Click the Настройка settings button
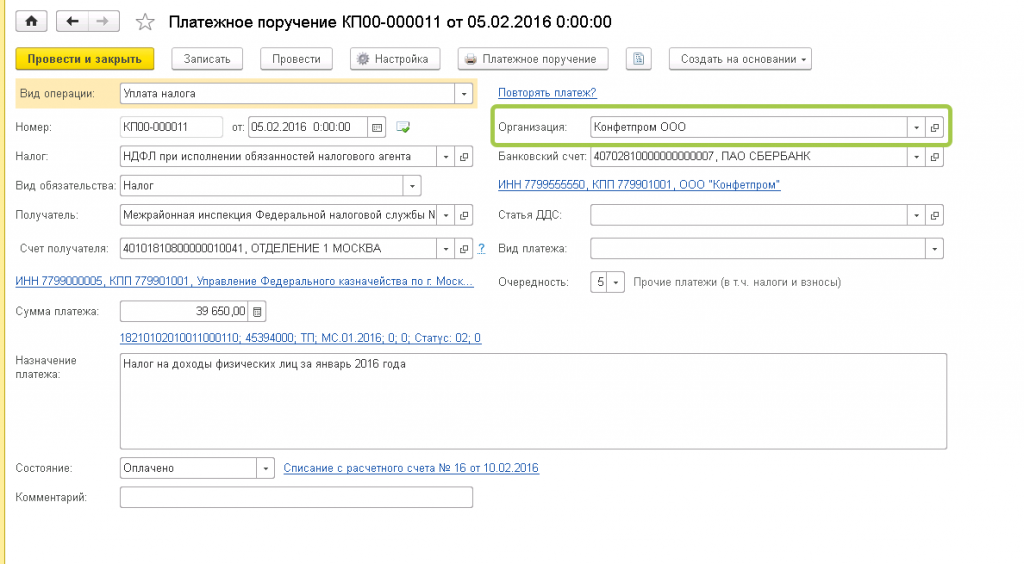This screenshot has height=564, width=1024. (393, 59)
